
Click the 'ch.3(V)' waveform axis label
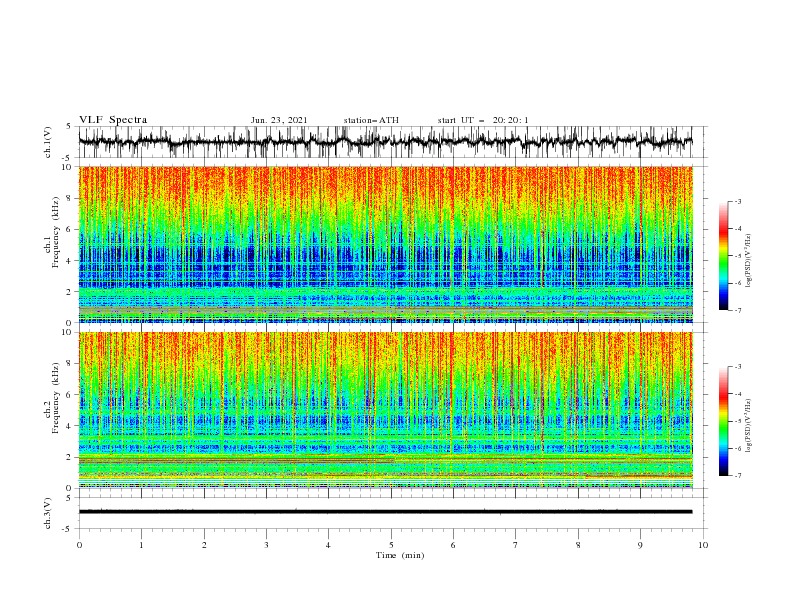coord(48,513)
